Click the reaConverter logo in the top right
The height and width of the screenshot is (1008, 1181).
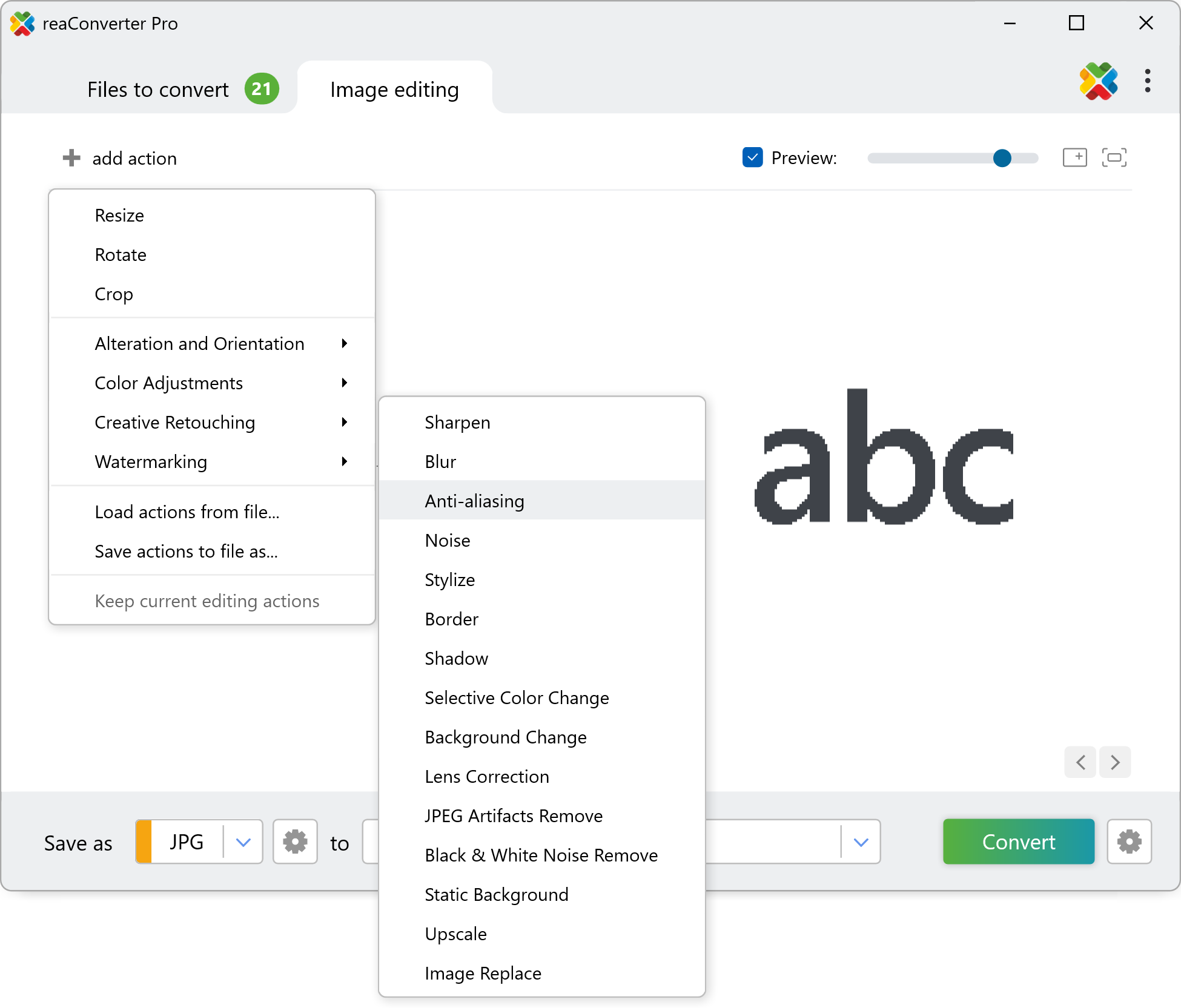click(x=1098, y=81)
